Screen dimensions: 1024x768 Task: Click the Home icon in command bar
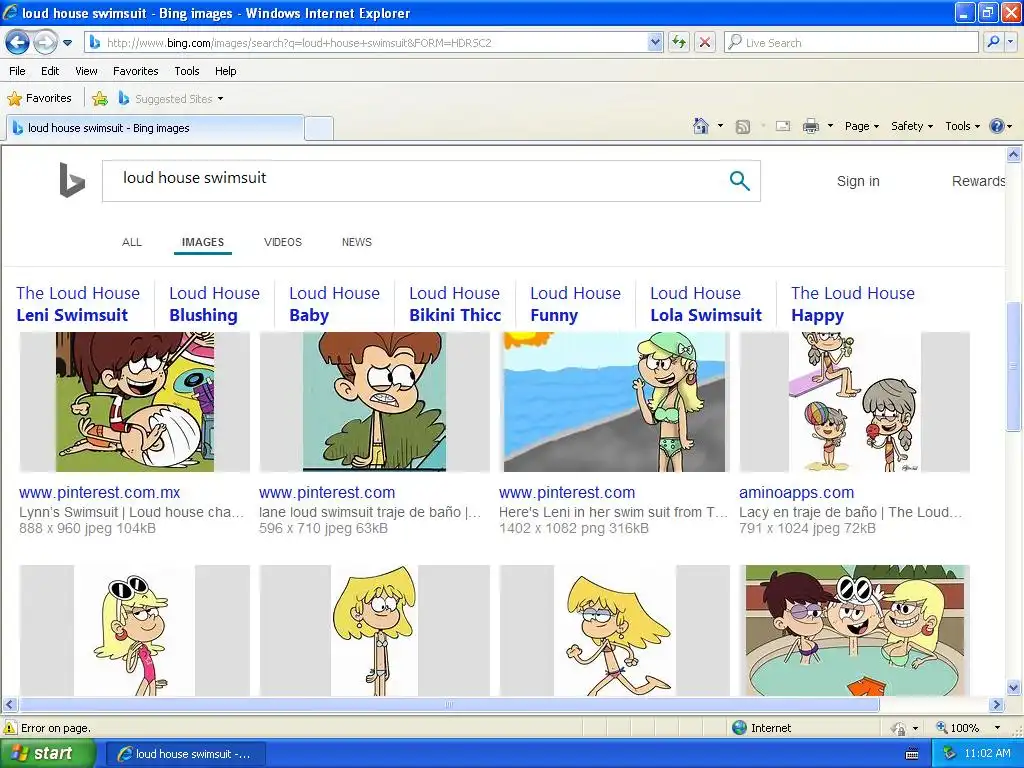tap(701, 126)
